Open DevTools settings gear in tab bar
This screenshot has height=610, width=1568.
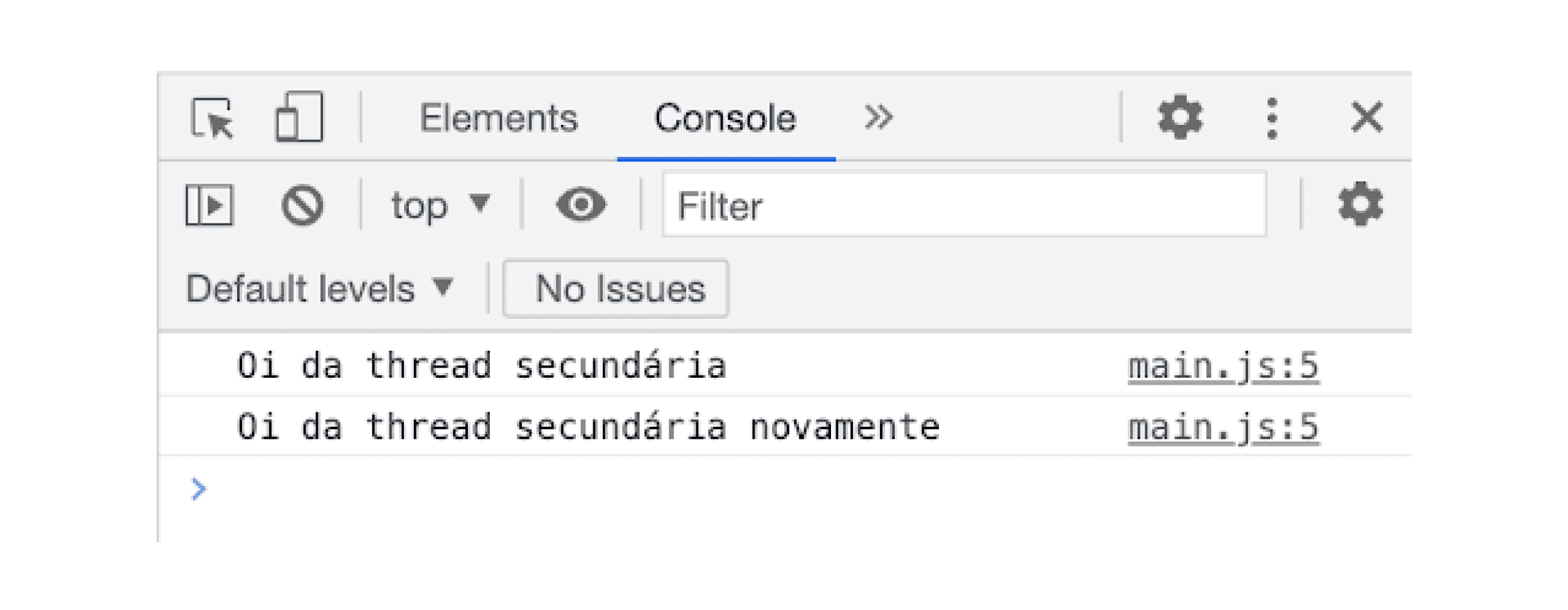(1180, 117)
